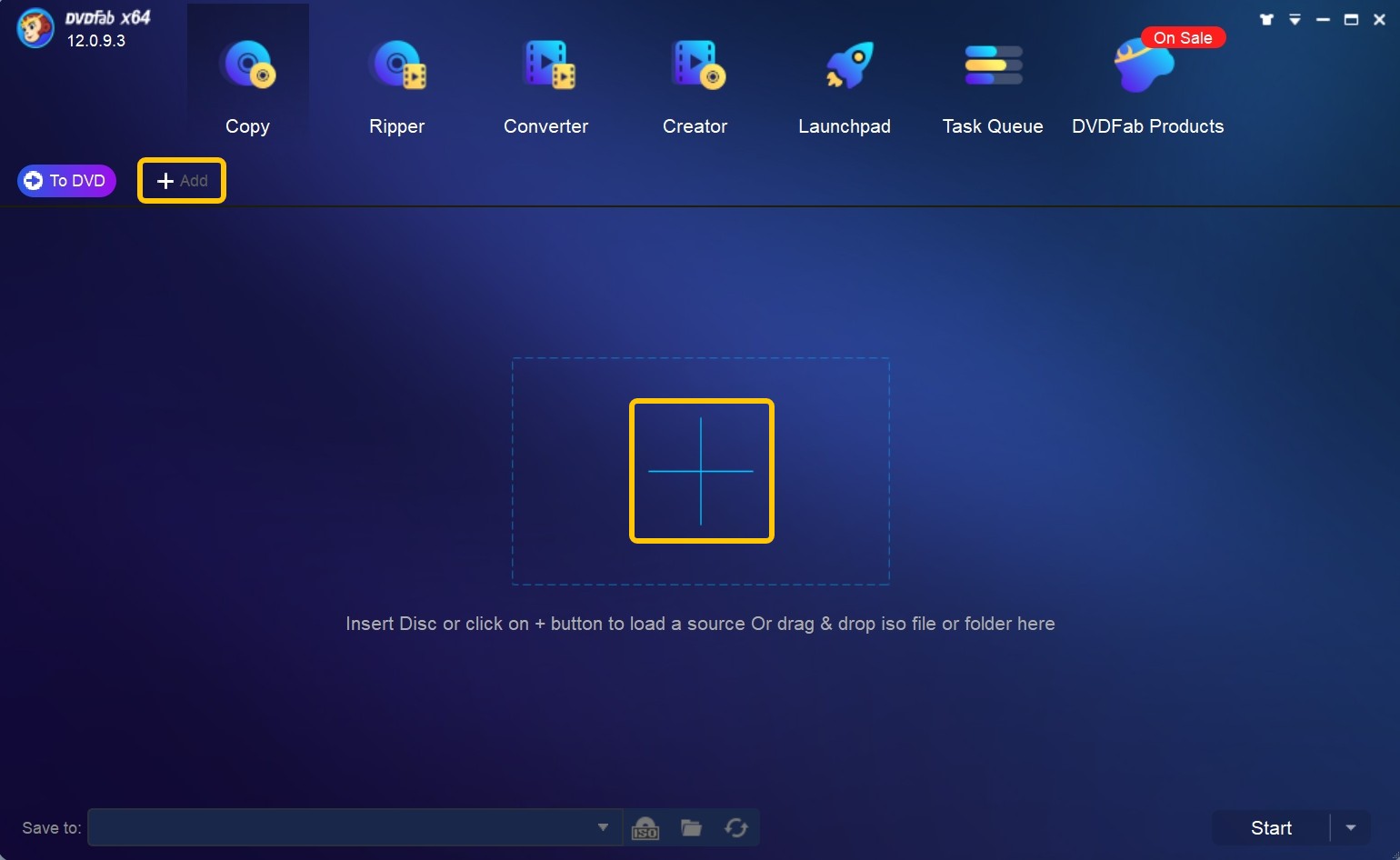The height and width of the screenshot is (860, 1400).
Task: Start the copy task
Action: pyautogui.click(x=1271, y=828)
